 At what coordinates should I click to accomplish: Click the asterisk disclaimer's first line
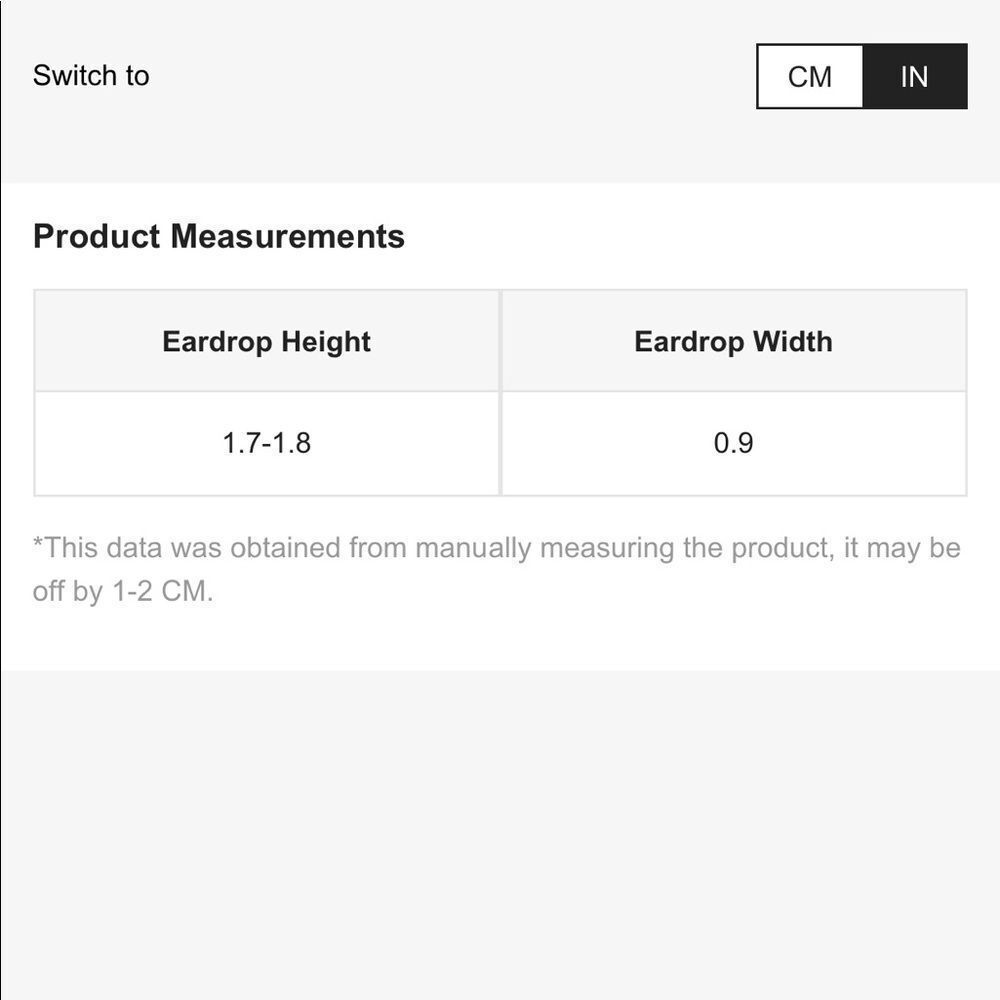[497, 548]
